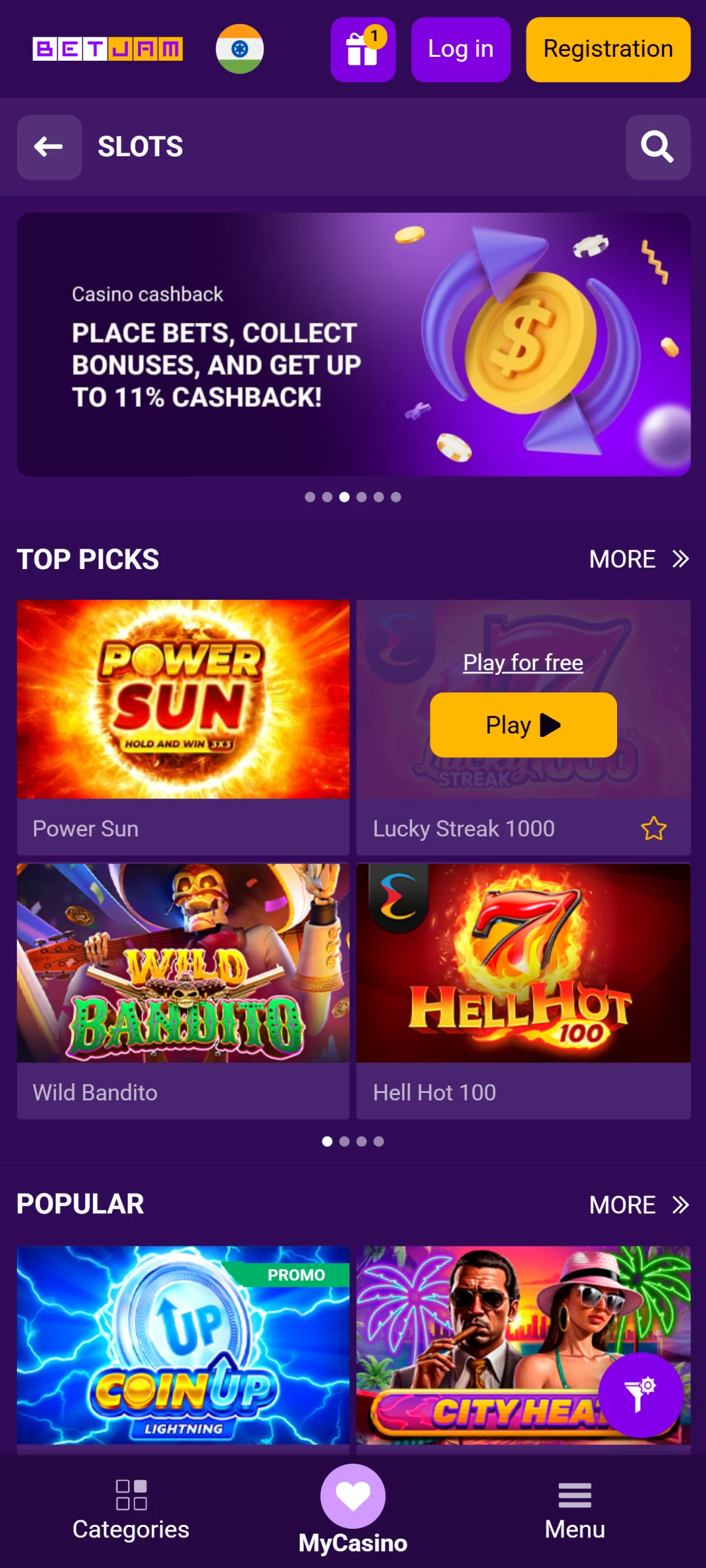Go back using the arrow icon
Screen dimensions: 706x1568
point(49,147)
